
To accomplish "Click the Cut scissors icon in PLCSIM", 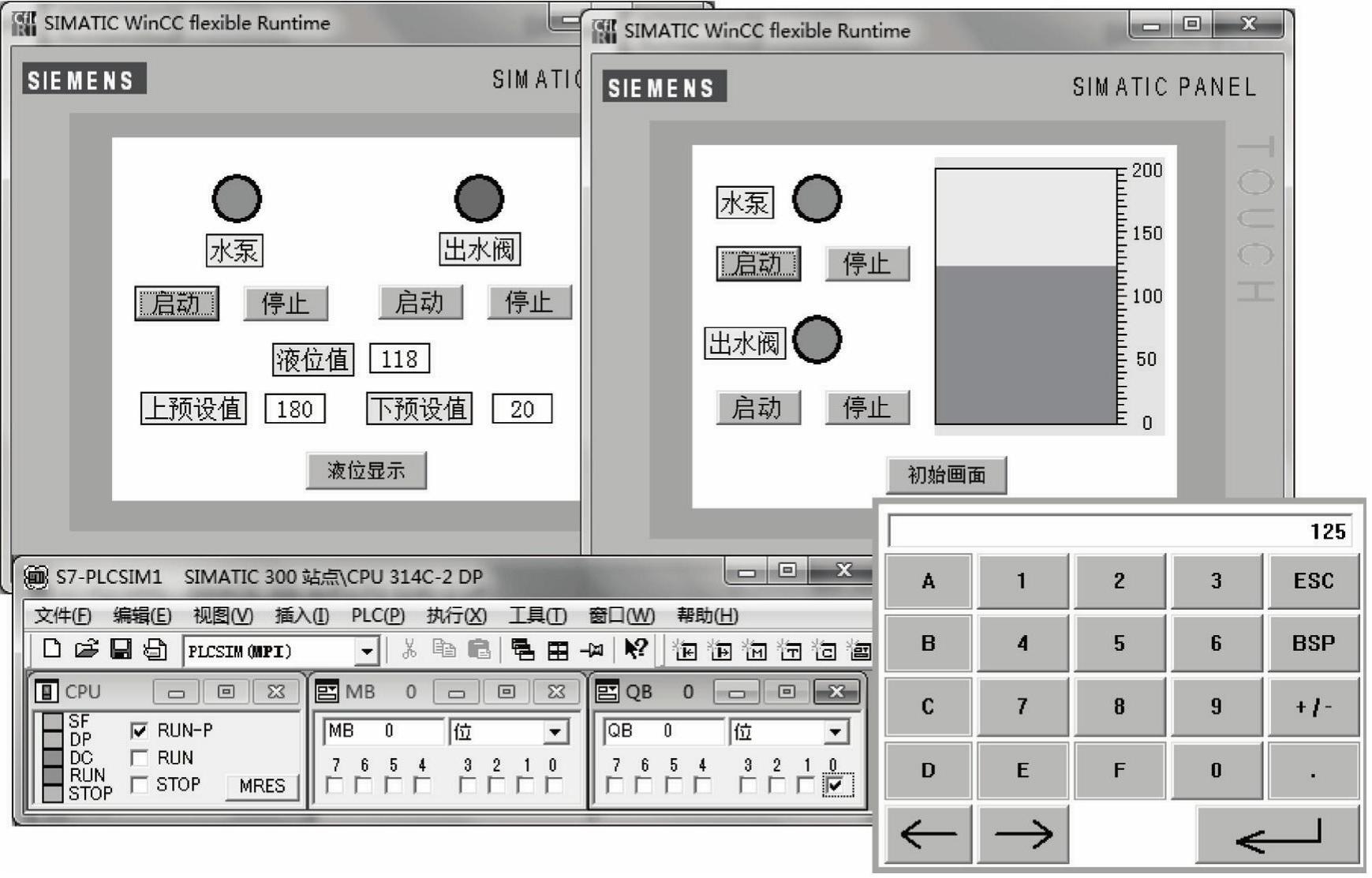I will (x=409, y=650).
